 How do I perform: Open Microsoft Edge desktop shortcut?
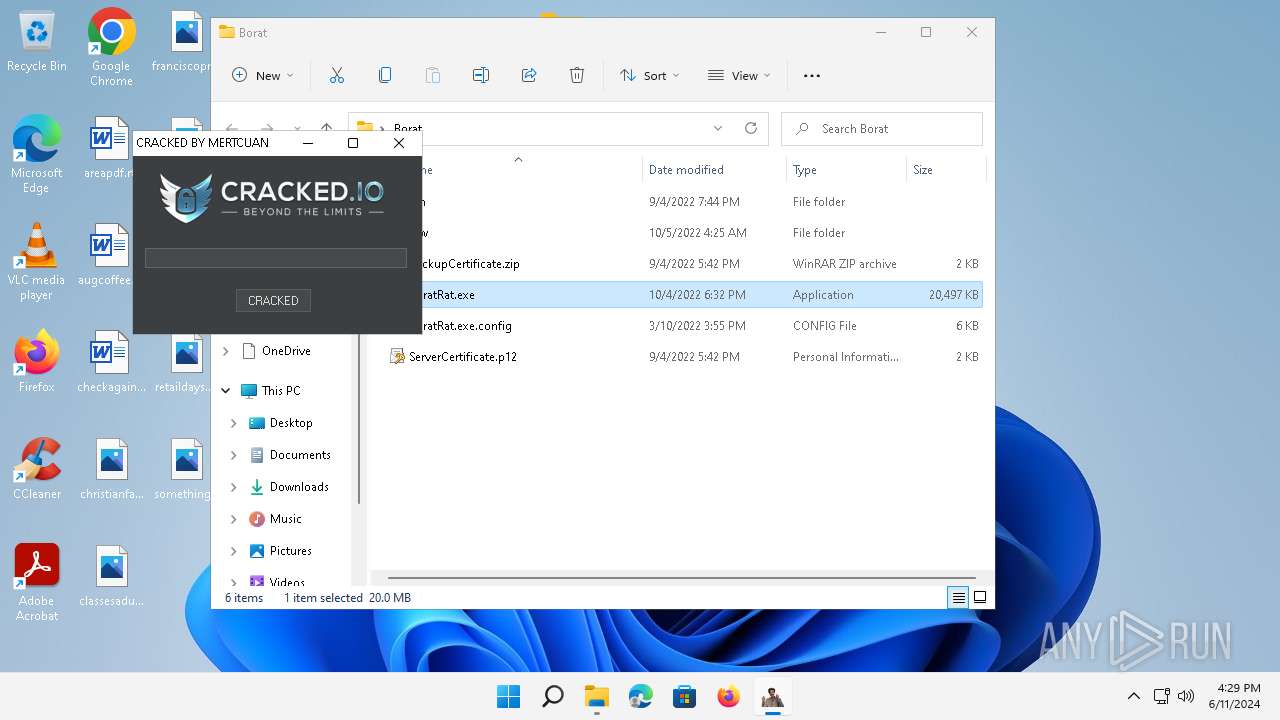(x=37, y=154)
